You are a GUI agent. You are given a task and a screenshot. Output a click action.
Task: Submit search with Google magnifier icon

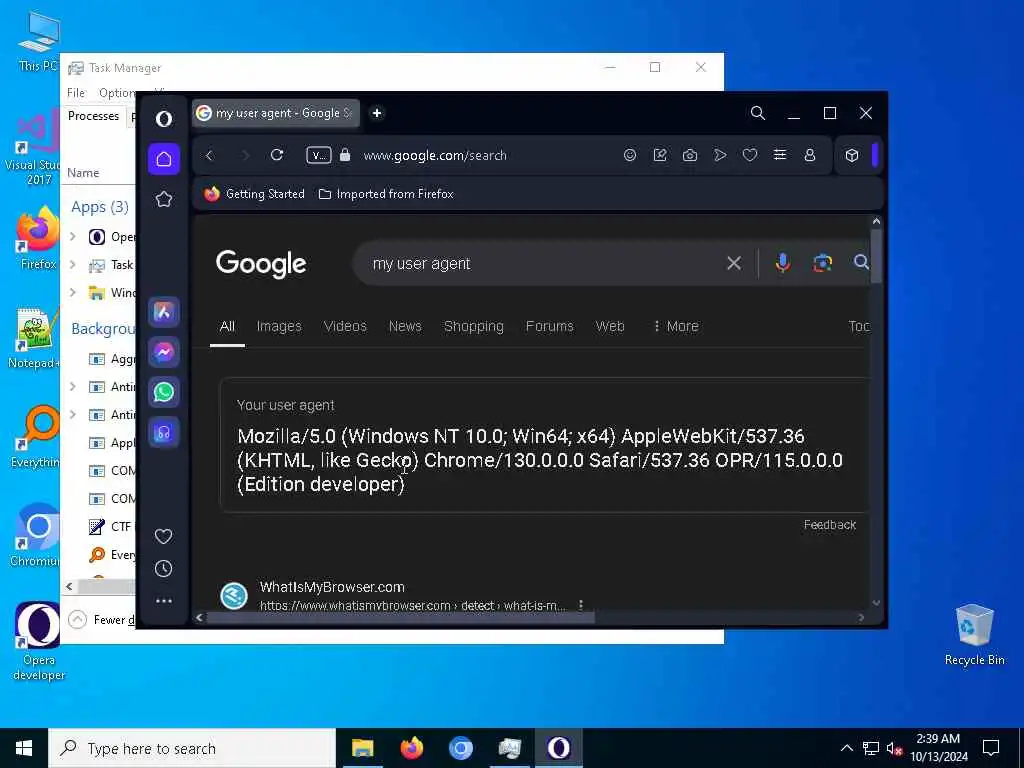[x=861, y=263]
